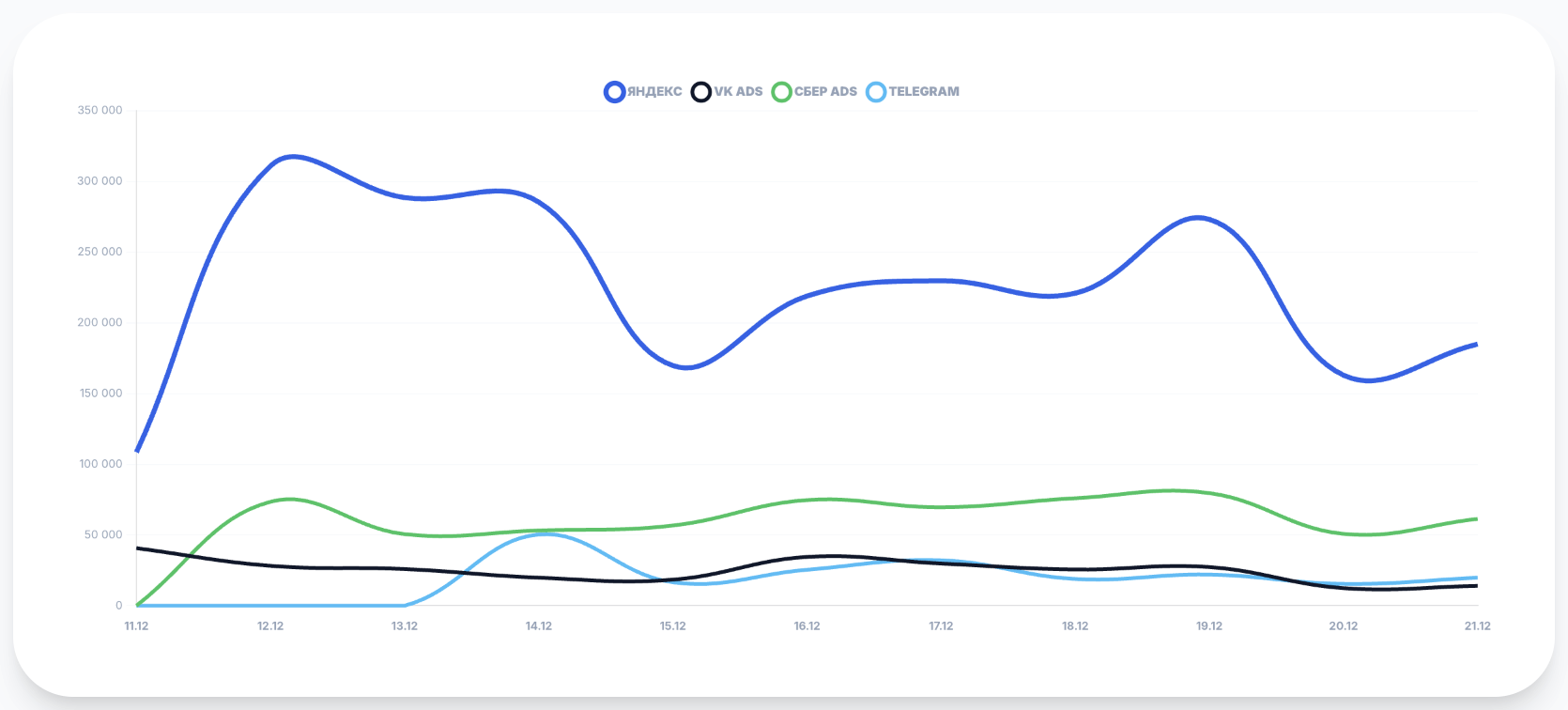Viewport: 1568px width, 710px height.
Task: Click the 12.12 x-axis date label
Action: point(270,626)
